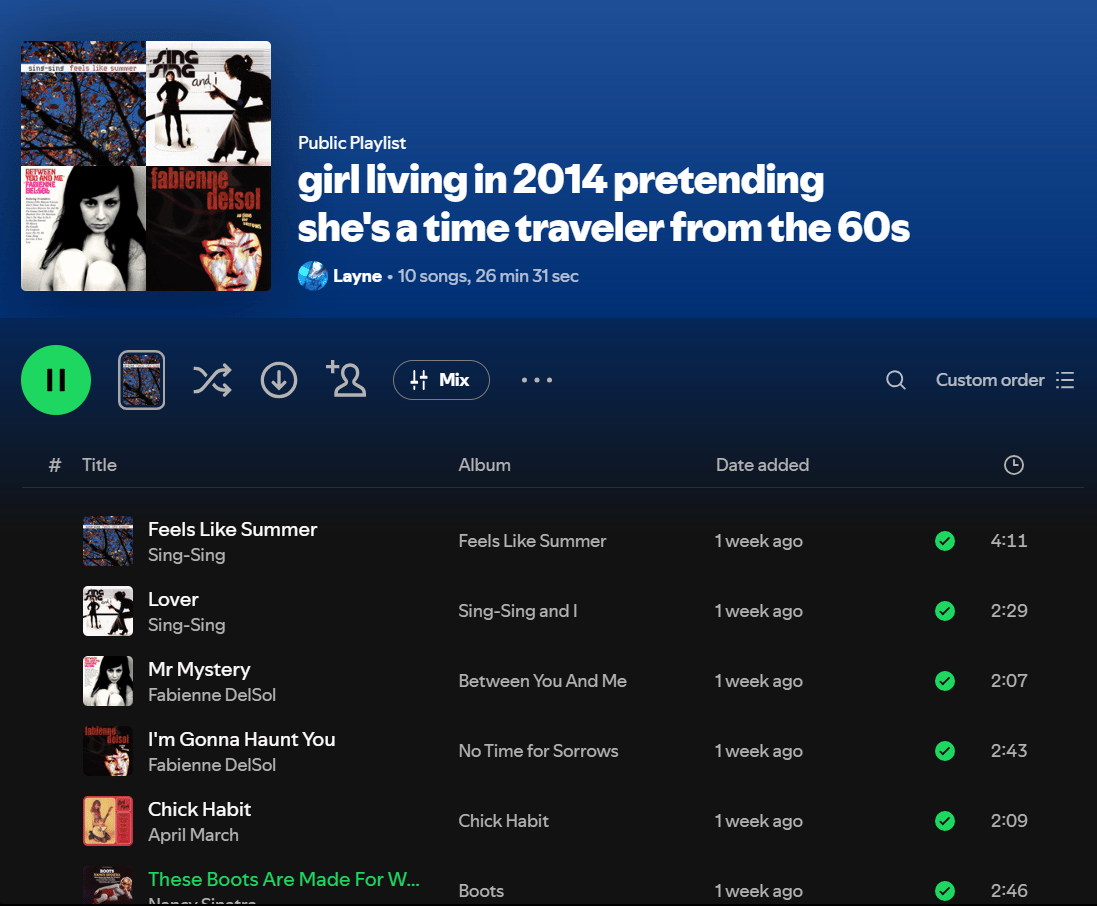Download the playlist for offline listening
The height and width of the screenshot is (906, 1097).
click(x=279, y=380)
